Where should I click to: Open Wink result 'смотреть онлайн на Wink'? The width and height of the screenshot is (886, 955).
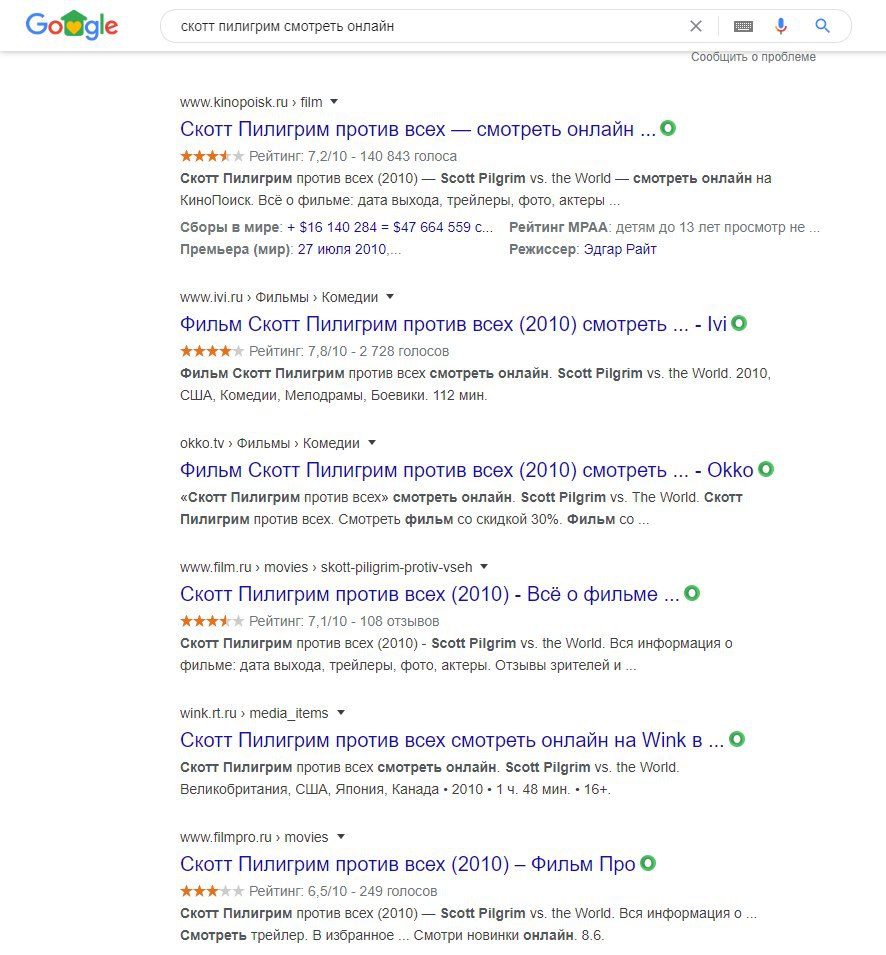[x=452, y=740]
